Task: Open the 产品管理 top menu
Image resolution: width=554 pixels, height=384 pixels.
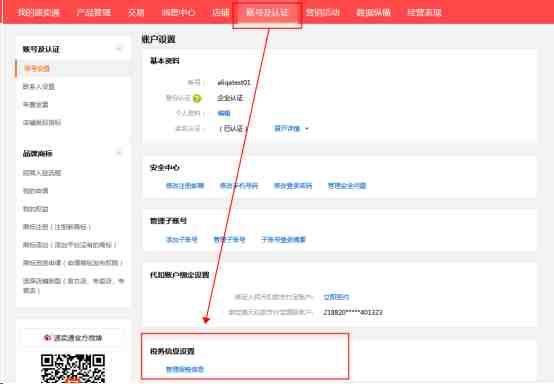Action: click(x=94, y=12)
